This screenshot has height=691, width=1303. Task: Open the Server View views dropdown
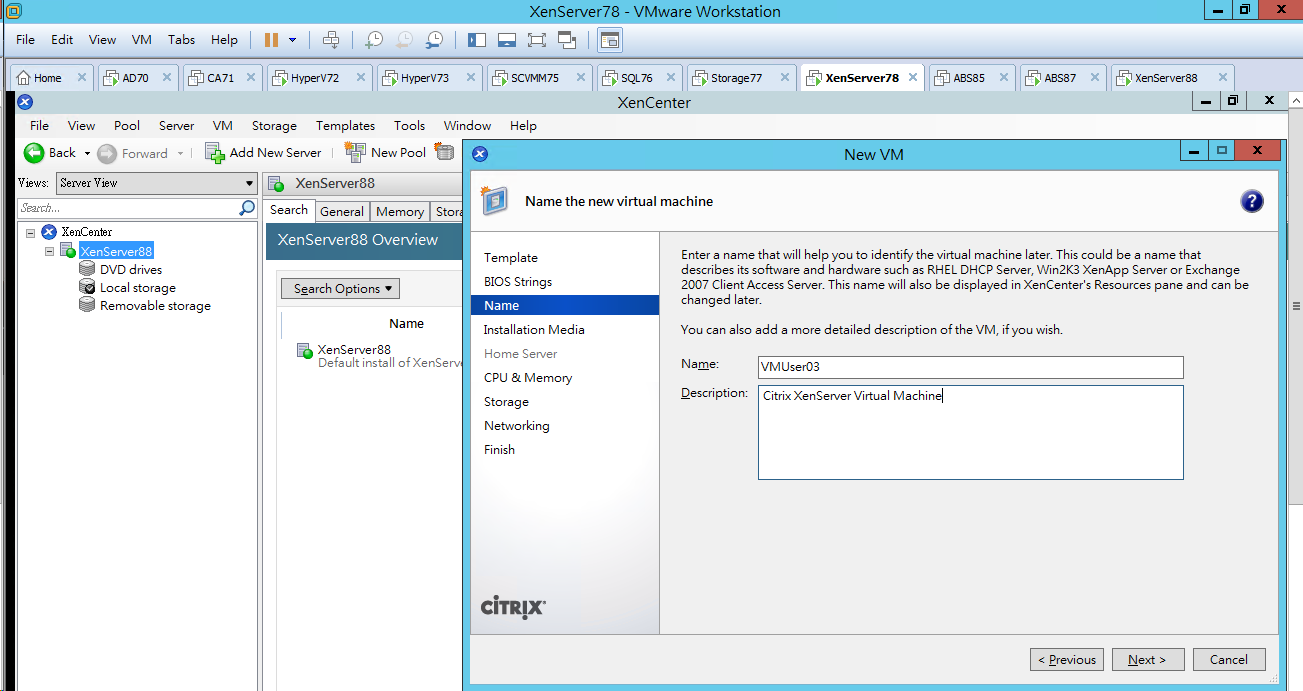tap(156, 183)
